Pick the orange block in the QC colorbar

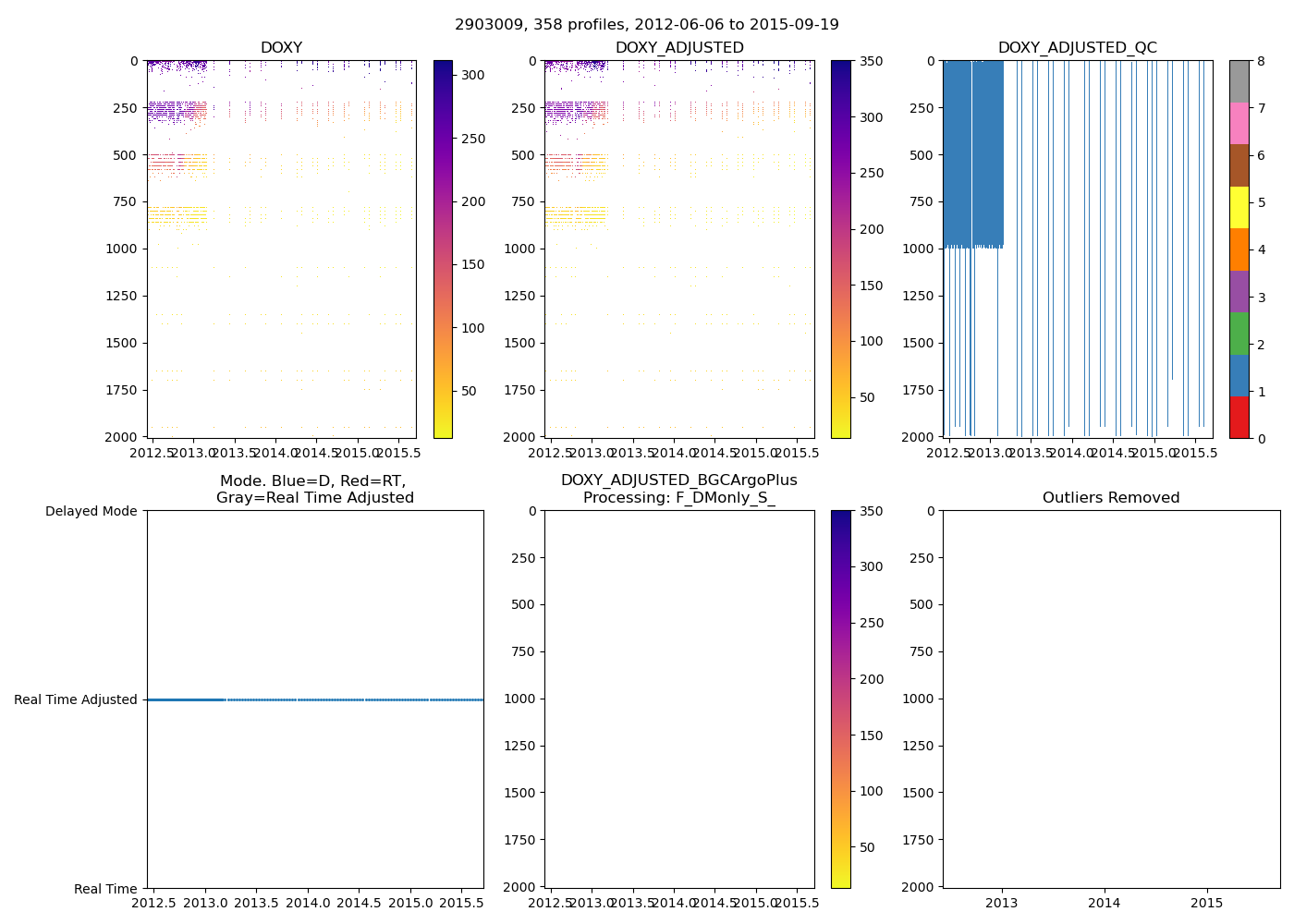[1239, 249]
